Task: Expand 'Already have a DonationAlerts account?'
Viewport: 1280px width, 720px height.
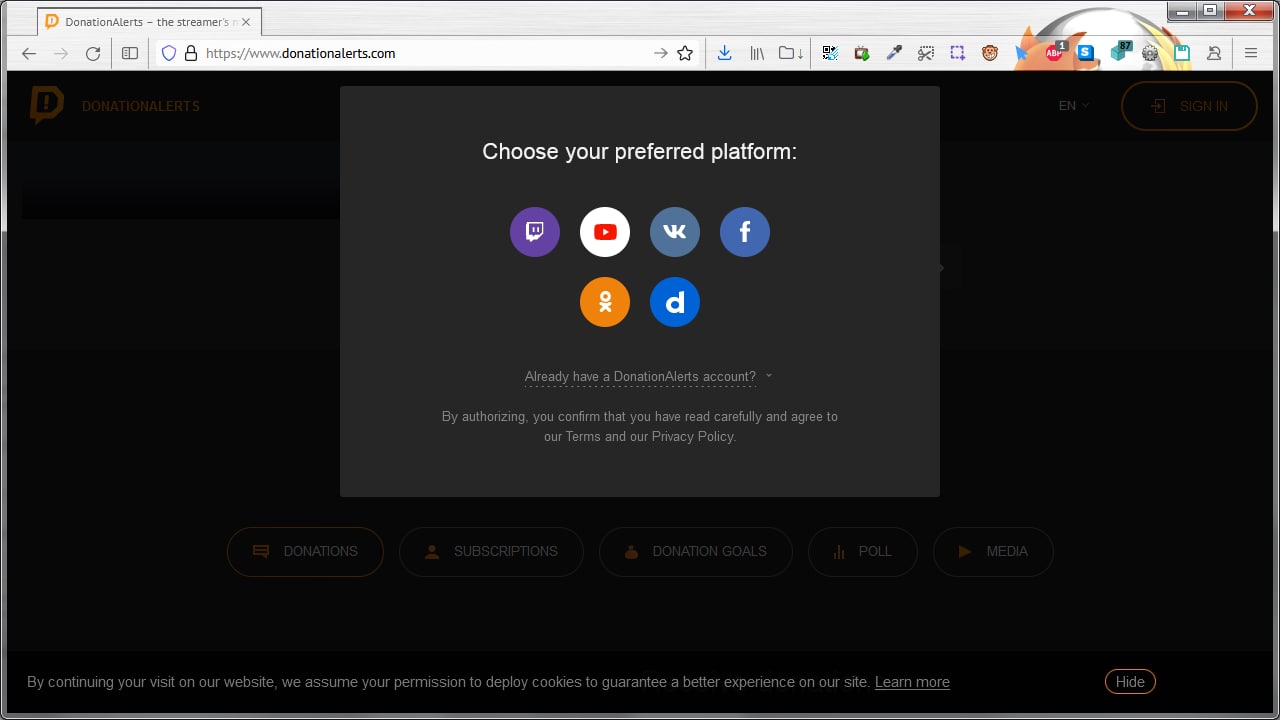Action: 648,377
